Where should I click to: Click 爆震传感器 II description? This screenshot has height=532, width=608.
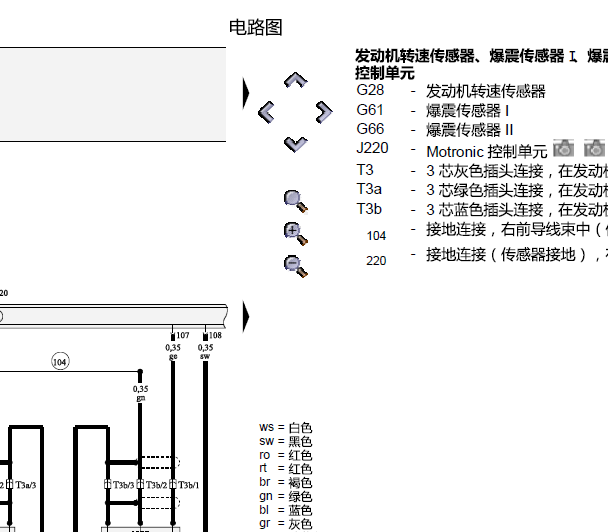(x=470, y=130)
